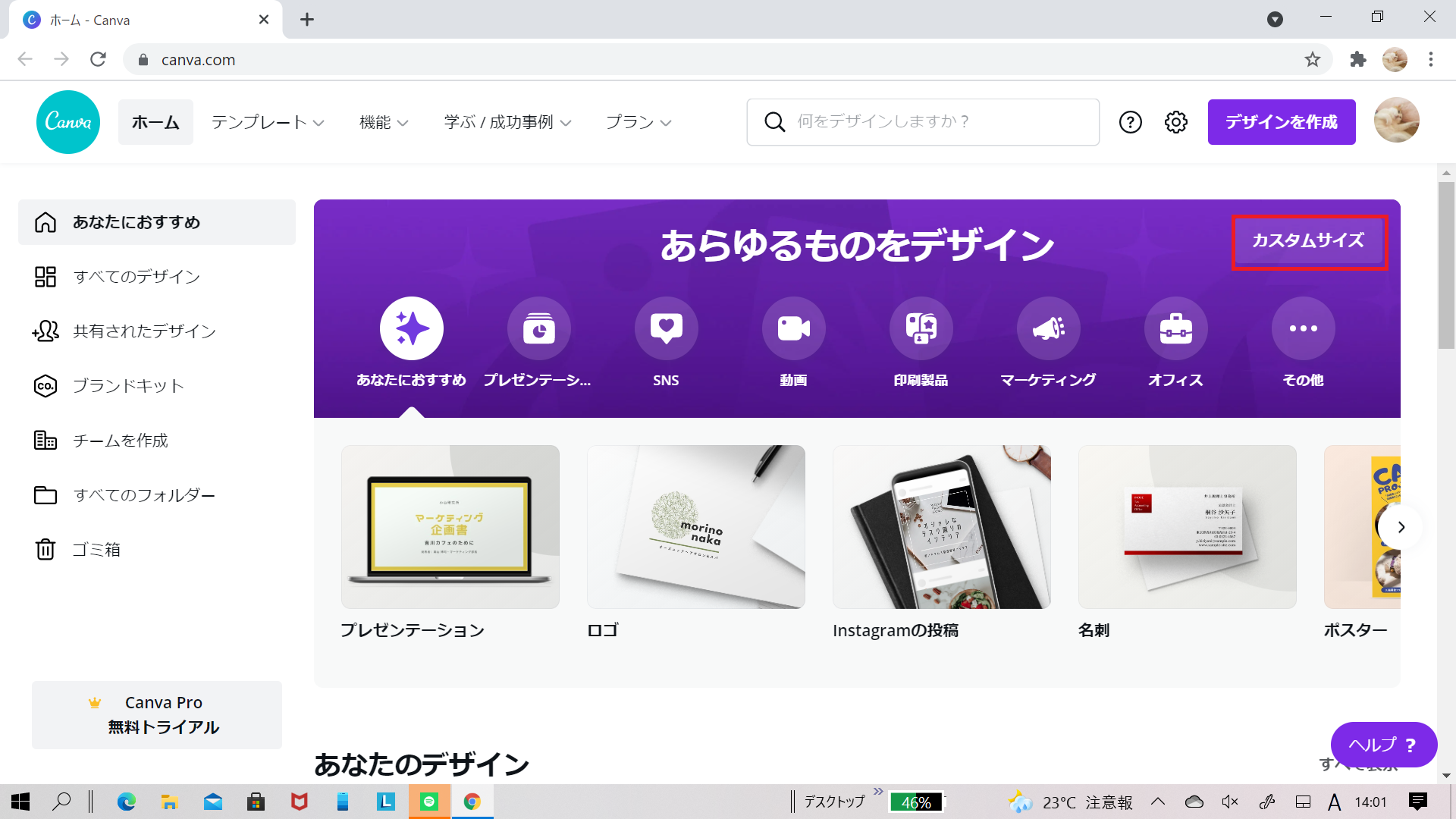Viewport: 1456px width, 819px height.
Task: Select the 印刷製品 category icon
Action: [921, 328]
